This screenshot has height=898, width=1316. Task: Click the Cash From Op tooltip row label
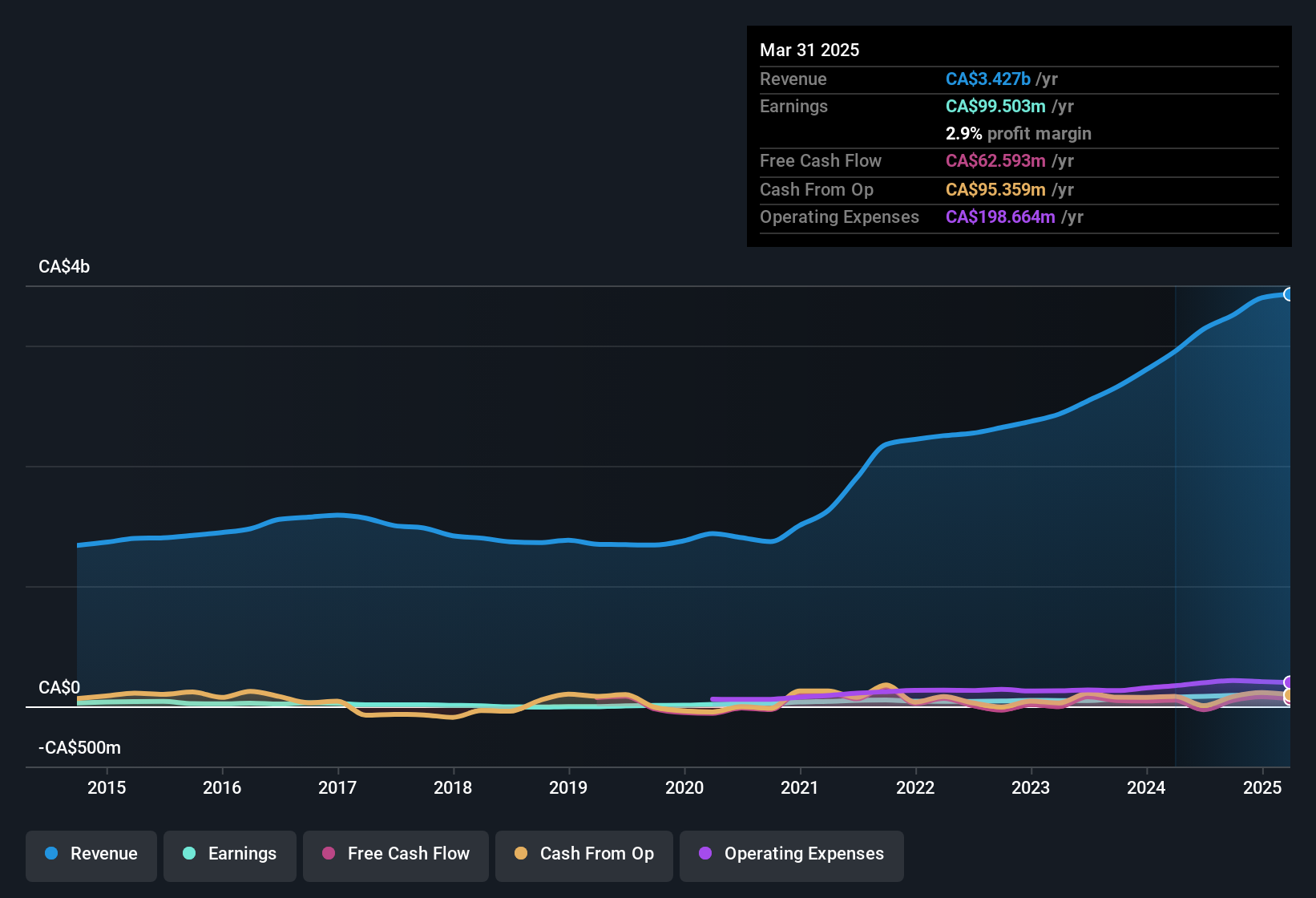click(817, 189)
